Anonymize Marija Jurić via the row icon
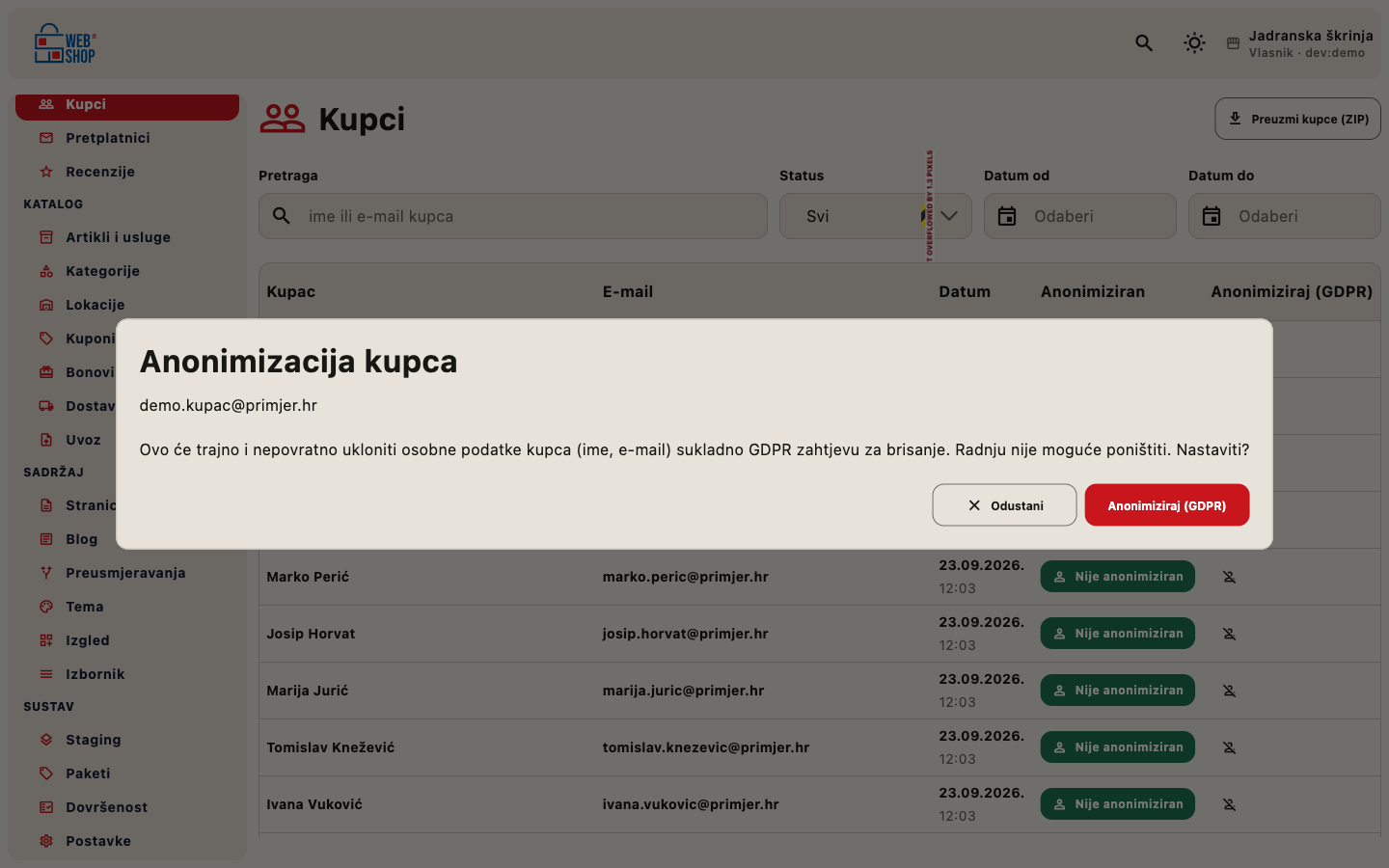The width and height of the screenshot is (1389, 868). [x=1229, y=691]
